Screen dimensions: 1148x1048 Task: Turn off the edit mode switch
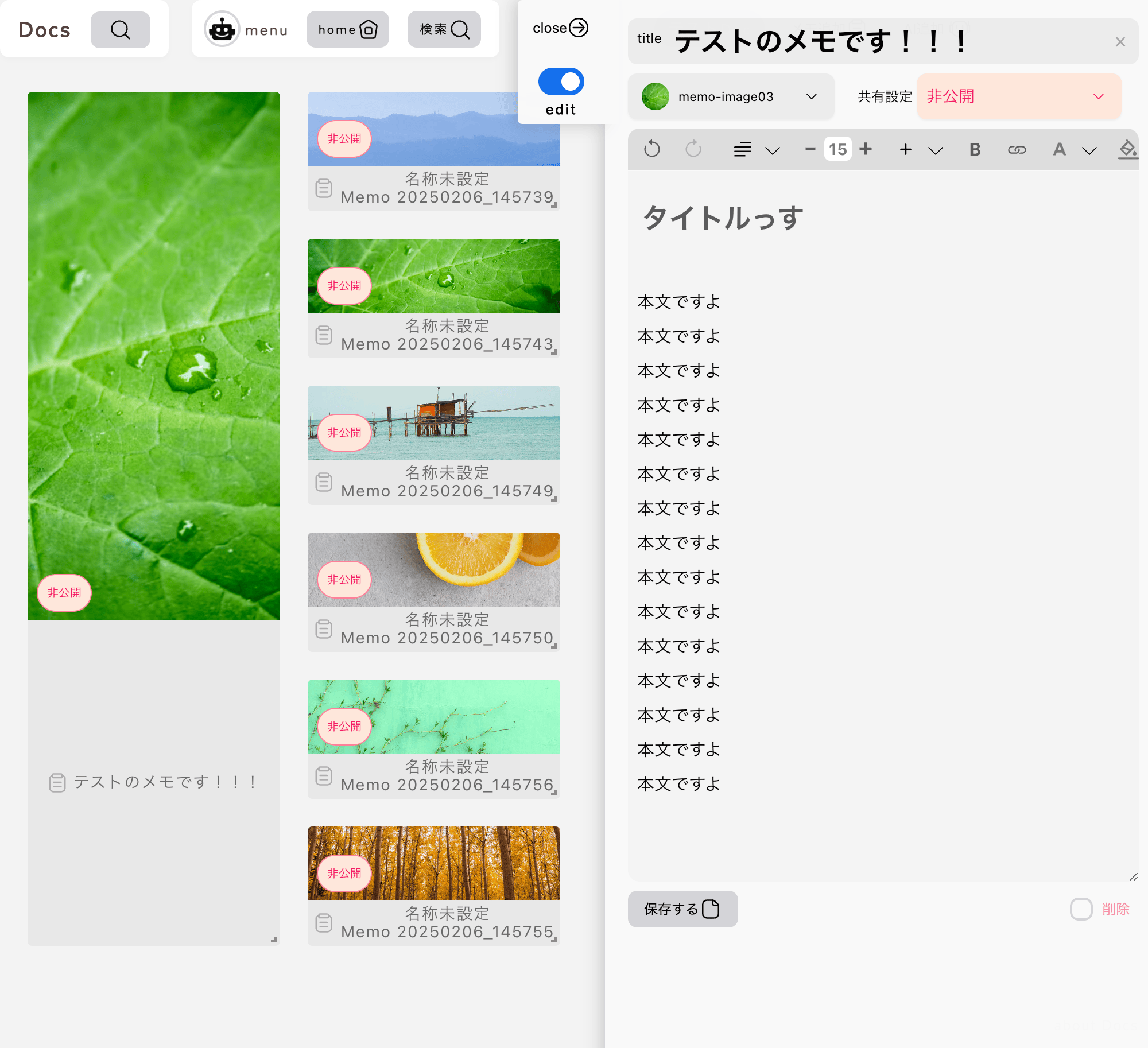click(561, 81)
